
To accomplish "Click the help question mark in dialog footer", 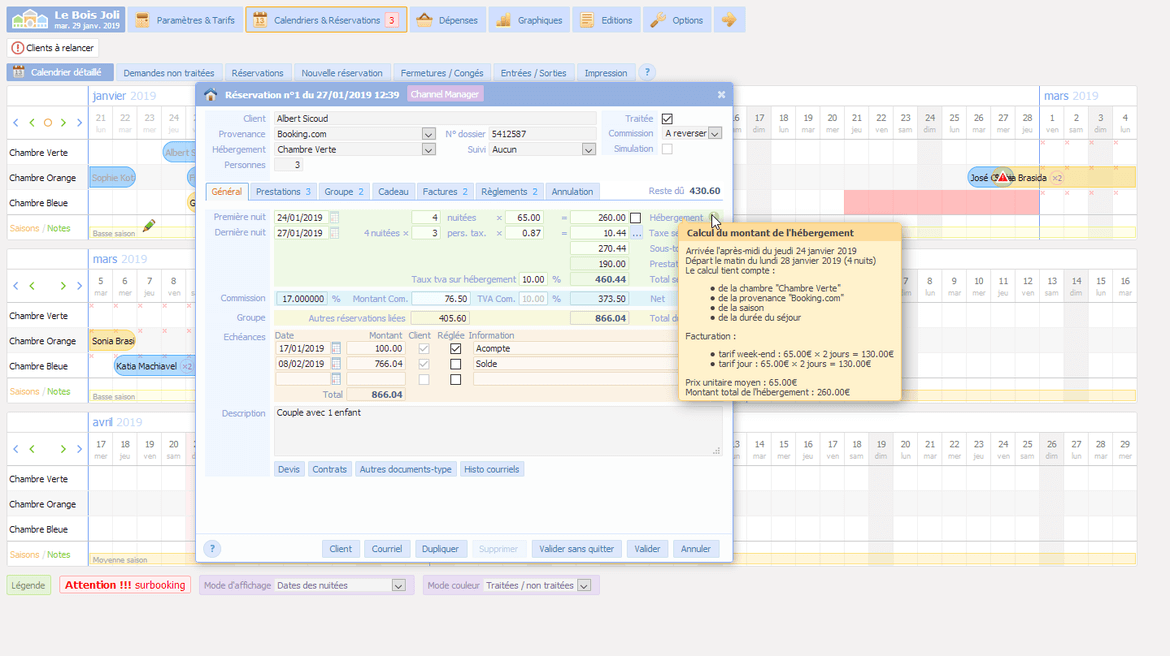I will (212, 549).
